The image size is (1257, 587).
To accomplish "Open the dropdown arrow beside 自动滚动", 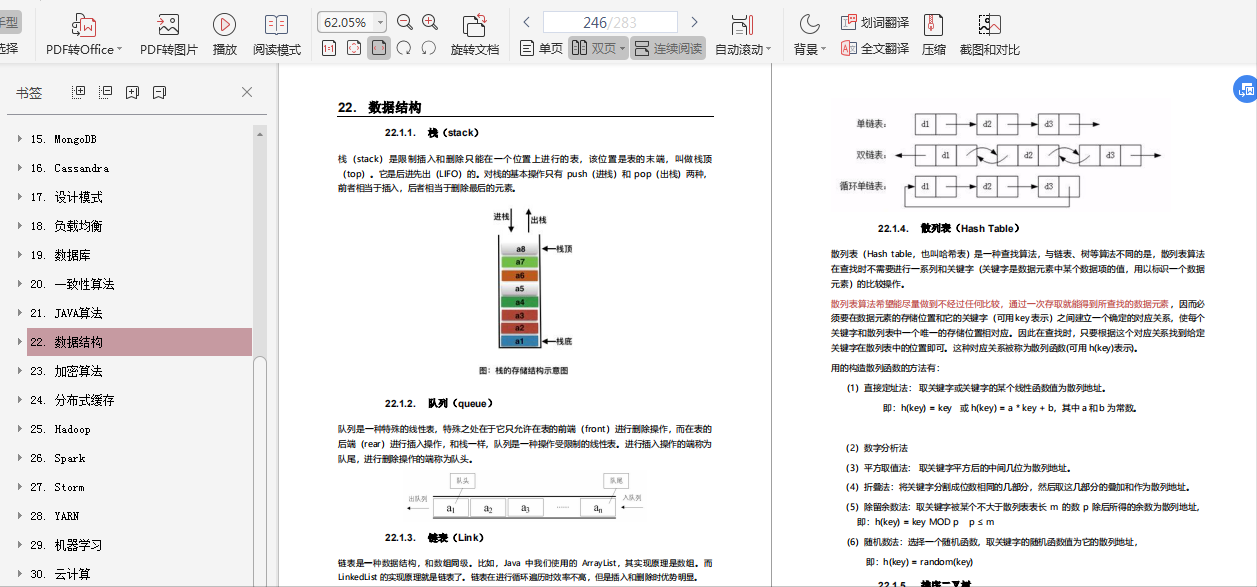I will 769,49.
